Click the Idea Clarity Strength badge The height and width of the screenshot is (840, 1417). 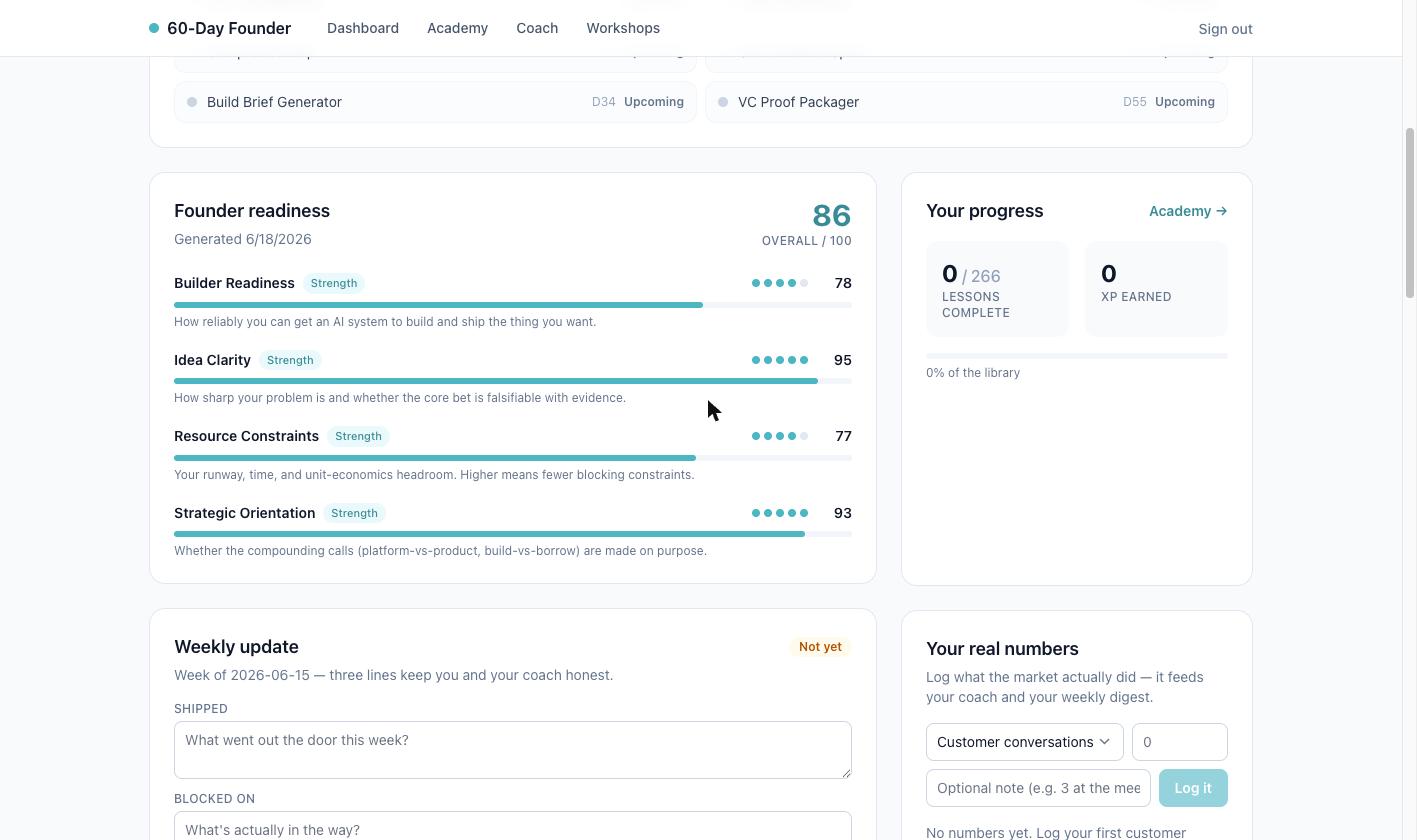coord(290,360)
